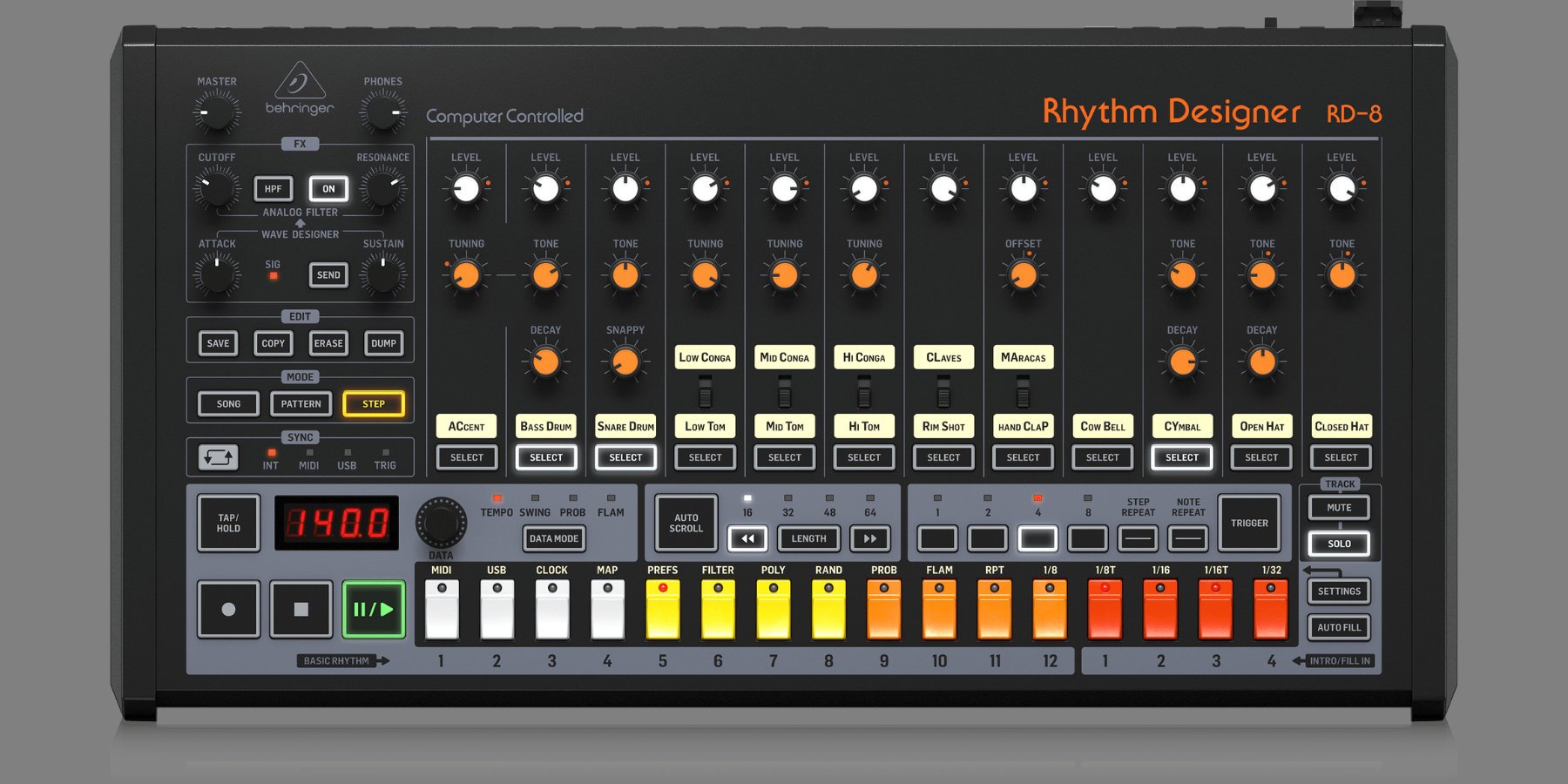Screen dimensions: 1568x784
Task: Click the sync source cycle arrows button
Action: point(218,457)
